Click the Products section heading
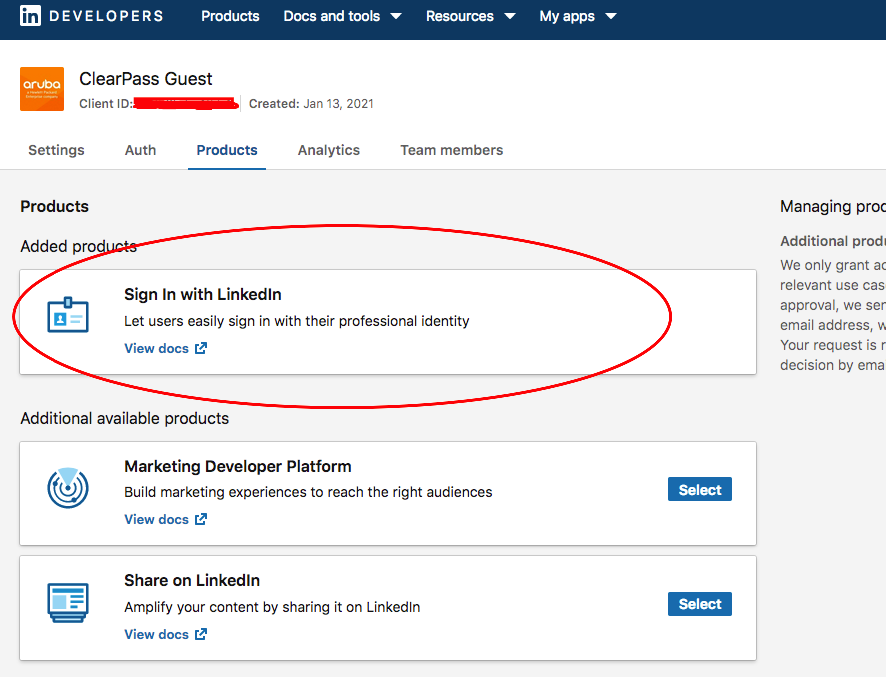 55,206
